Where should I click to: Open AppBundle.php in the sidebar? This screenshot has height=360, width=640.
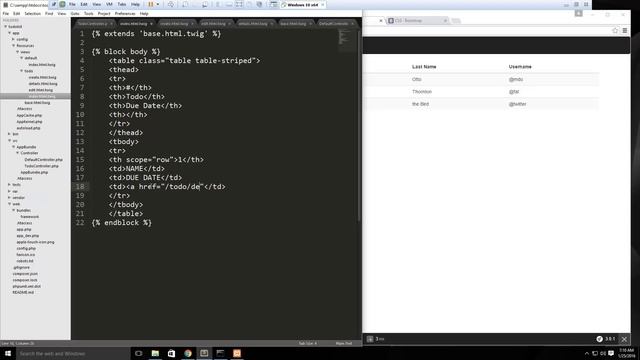34,172
